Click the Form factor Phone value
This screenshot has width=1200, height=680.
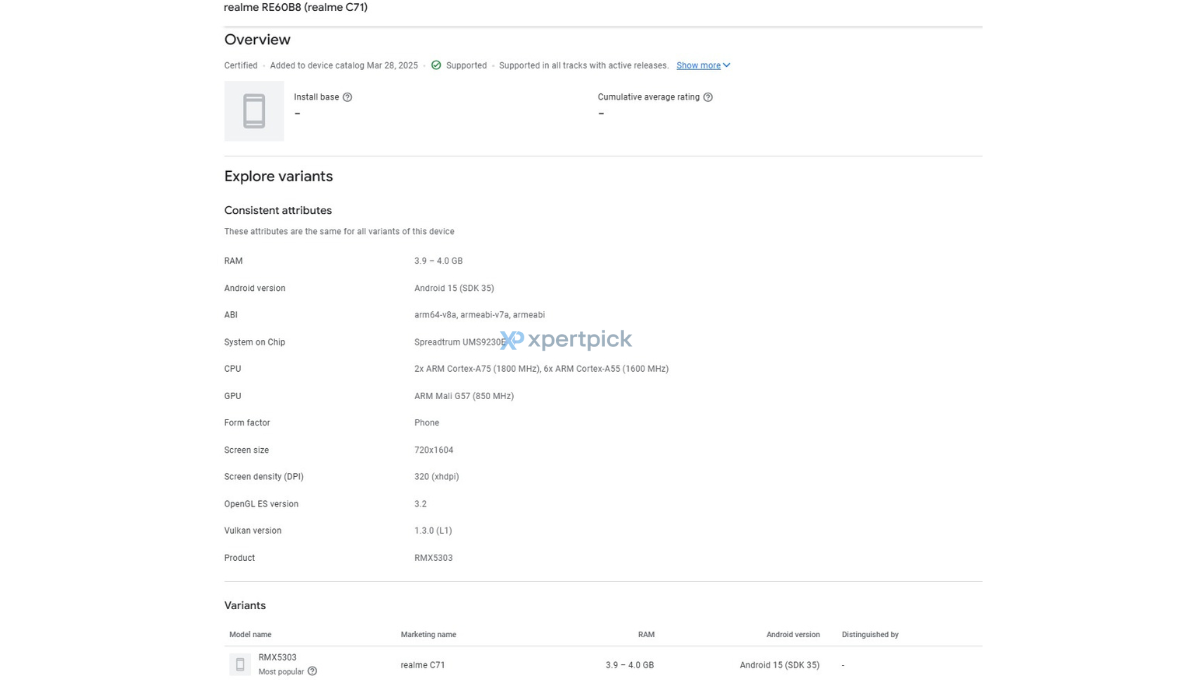[427, 423]
